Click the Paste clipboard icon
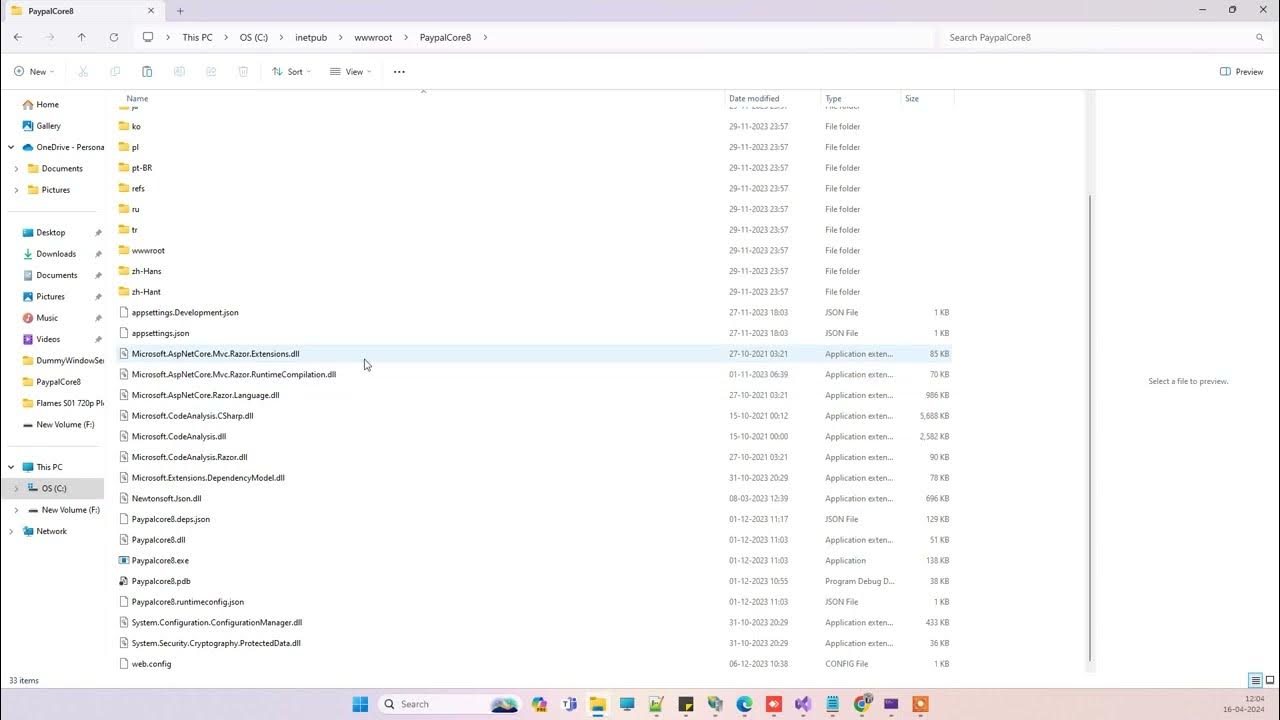The width and height of the screenshot is (1280, 720). (147, 72)
